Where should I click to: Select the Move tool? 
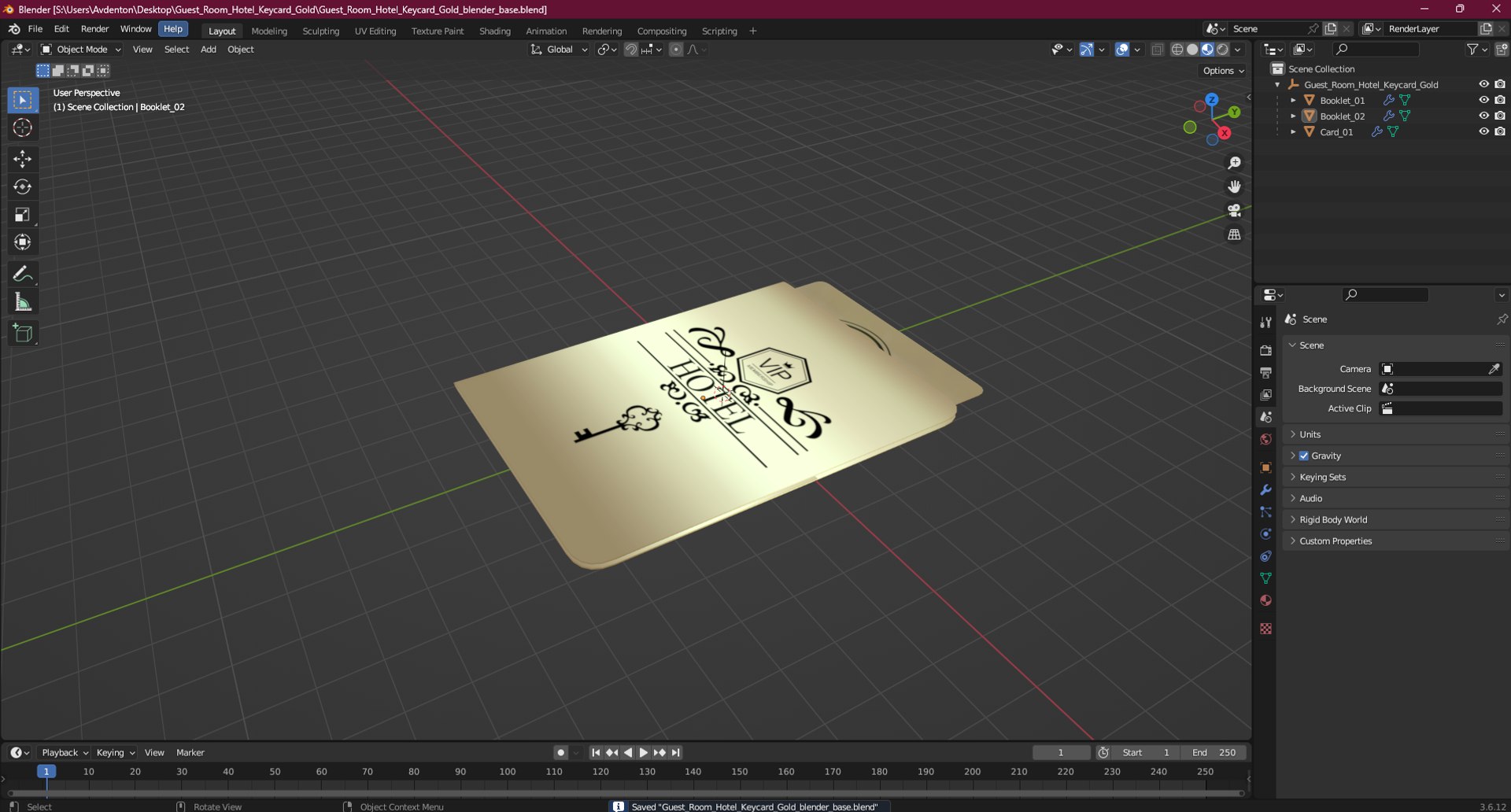(x=22, y=159)
